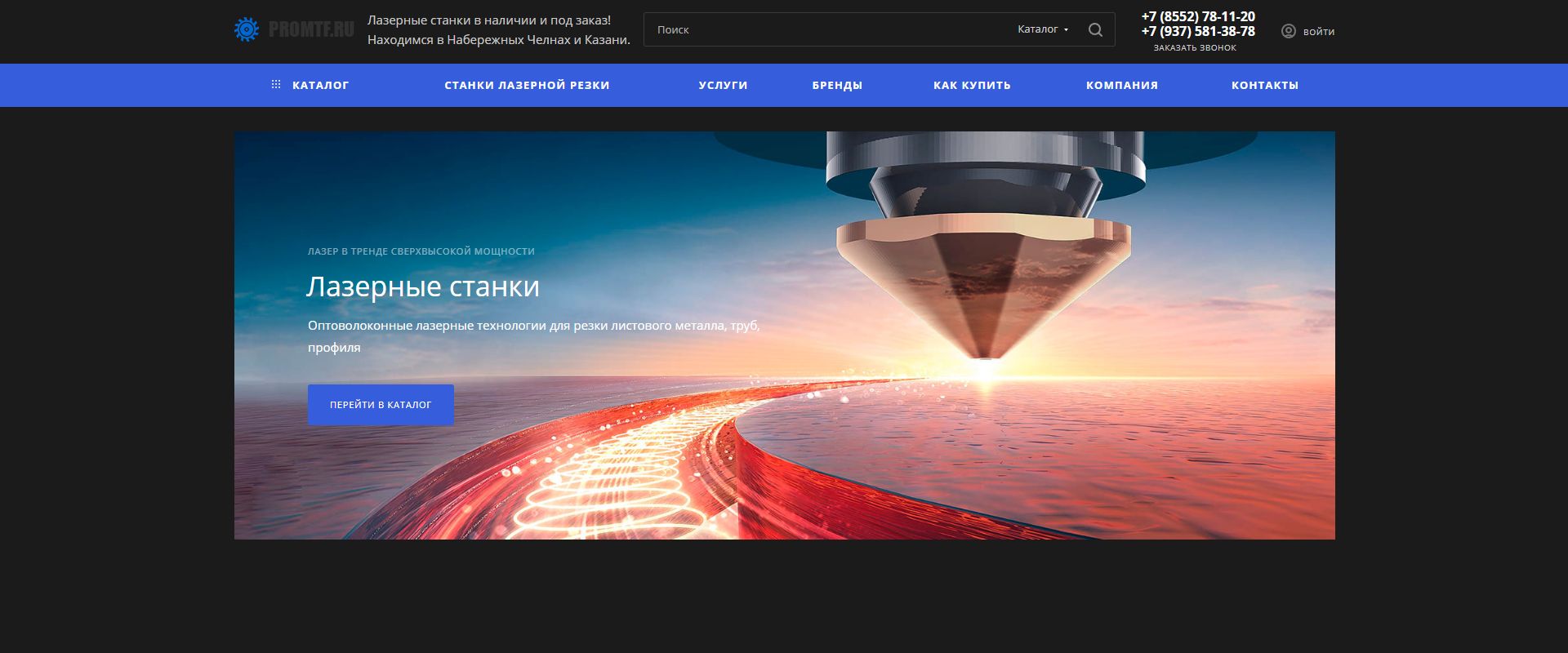
Task: Open the КАК КУПИТЬ menu item
Action: pyautogui.click(x=972, y=85)
